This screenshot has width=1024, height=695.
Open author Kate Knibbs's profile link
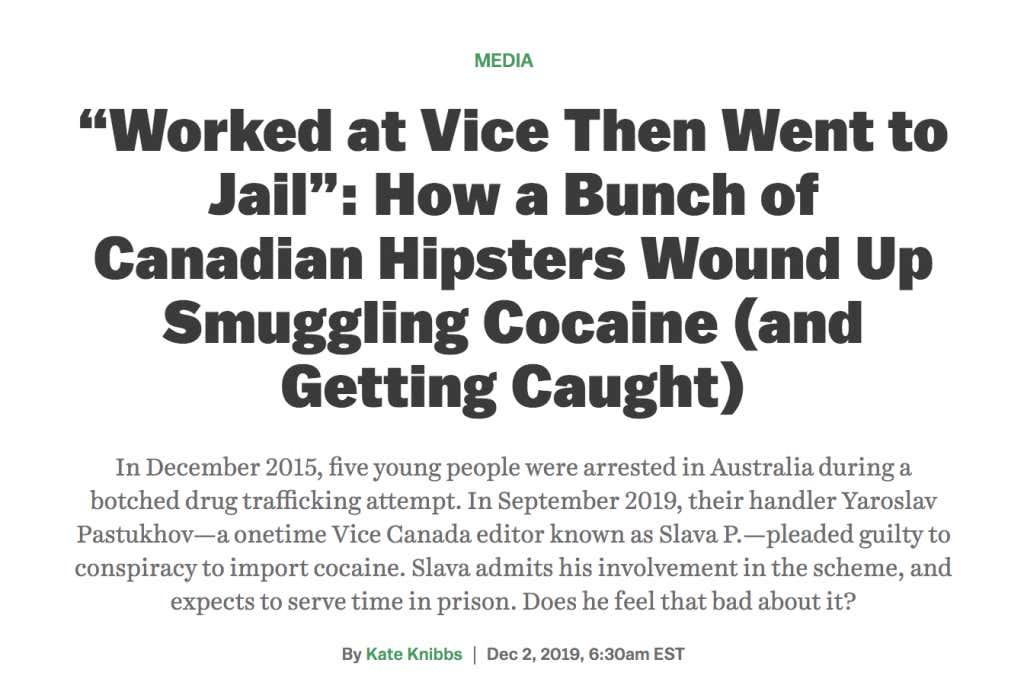[414, 655]
